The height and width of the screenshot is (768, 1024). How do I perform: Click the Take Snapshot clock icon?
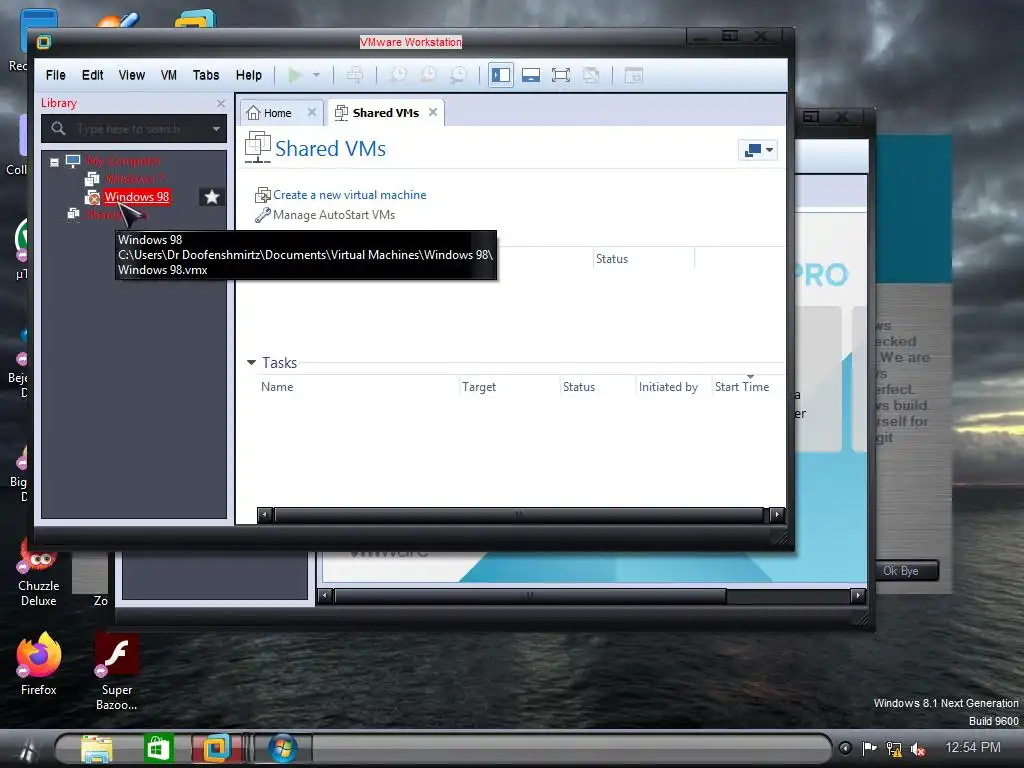click(x=398, y=75)
